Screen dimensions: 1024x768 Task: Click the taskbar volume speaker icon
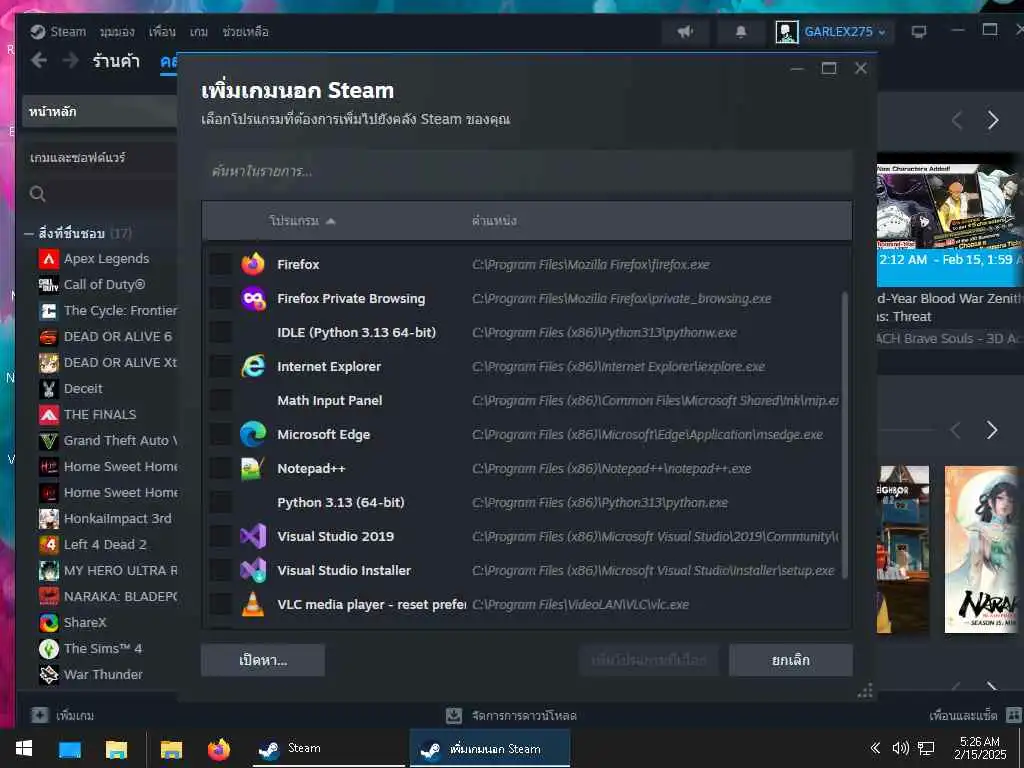901,748
